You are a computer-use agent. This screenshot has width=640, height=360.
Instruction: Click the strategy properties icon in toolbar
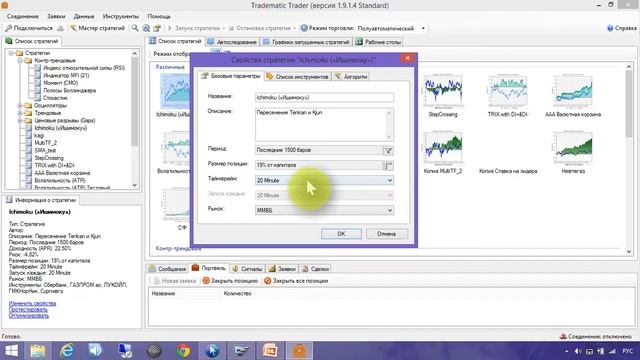[x=157, y=28]
